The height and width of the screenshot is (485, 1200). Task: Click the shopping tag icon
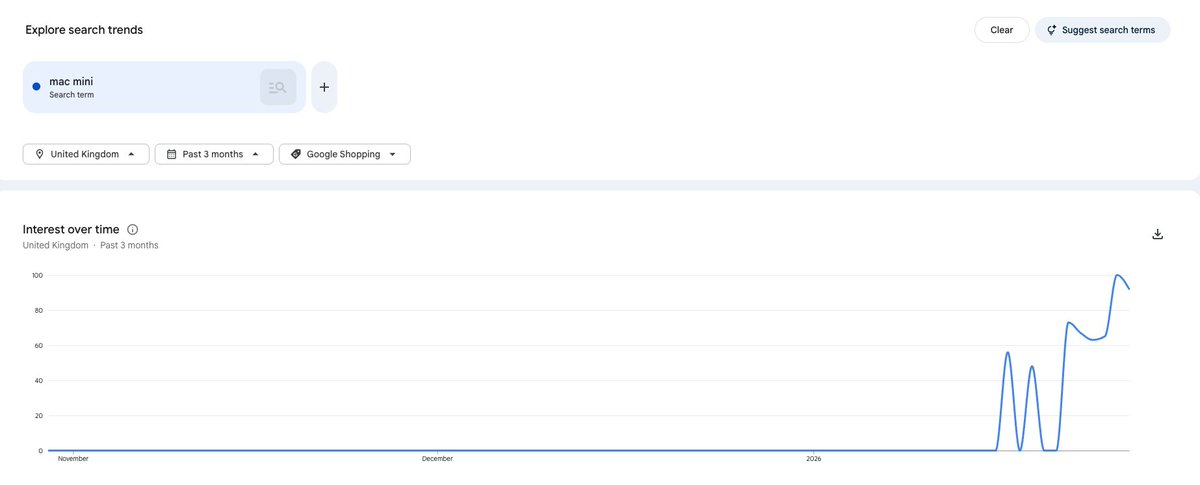[296, 154]
